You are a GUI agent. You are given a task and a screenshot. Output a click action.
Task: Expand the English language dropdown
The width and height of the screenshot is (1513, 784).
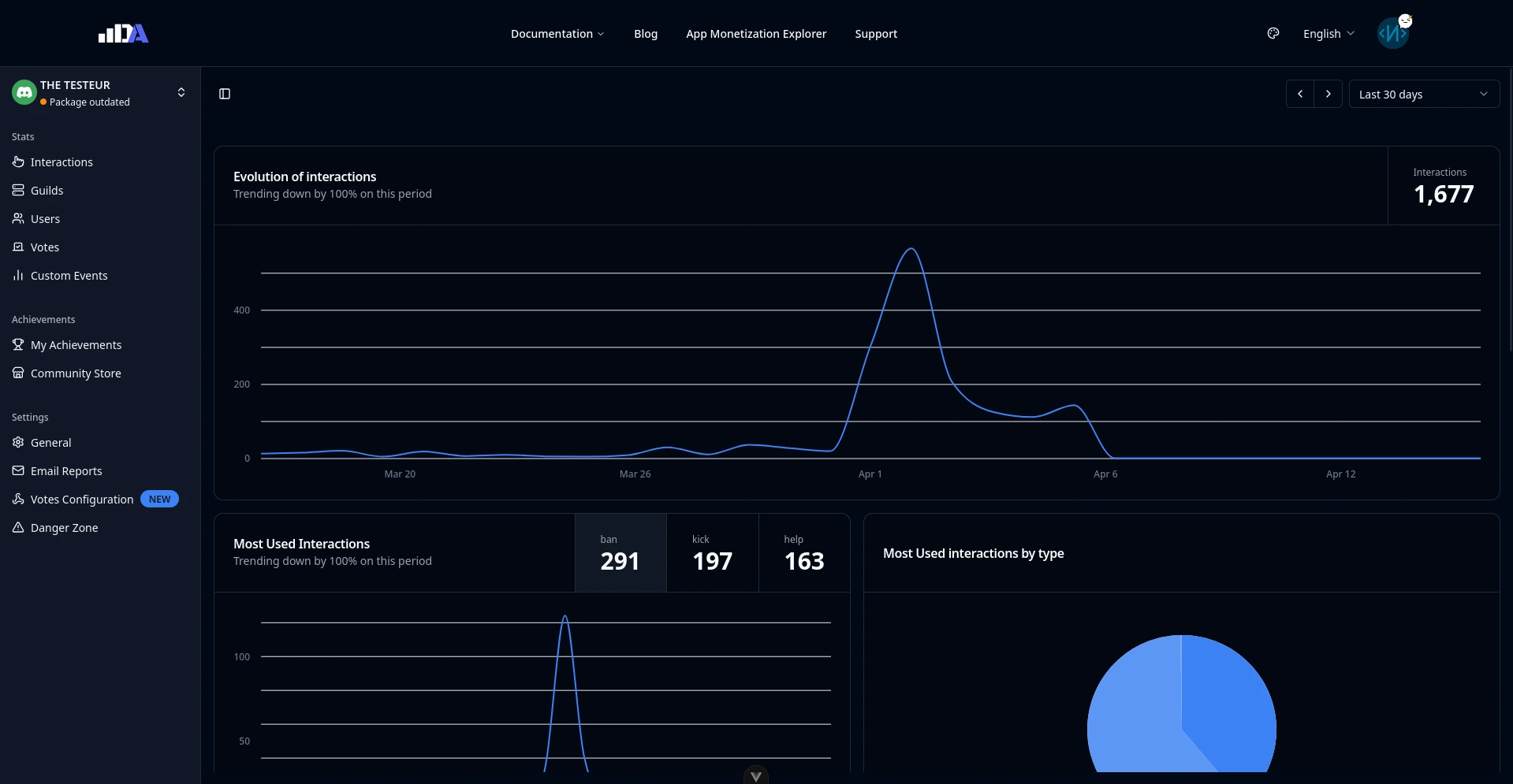point(1329,33)
